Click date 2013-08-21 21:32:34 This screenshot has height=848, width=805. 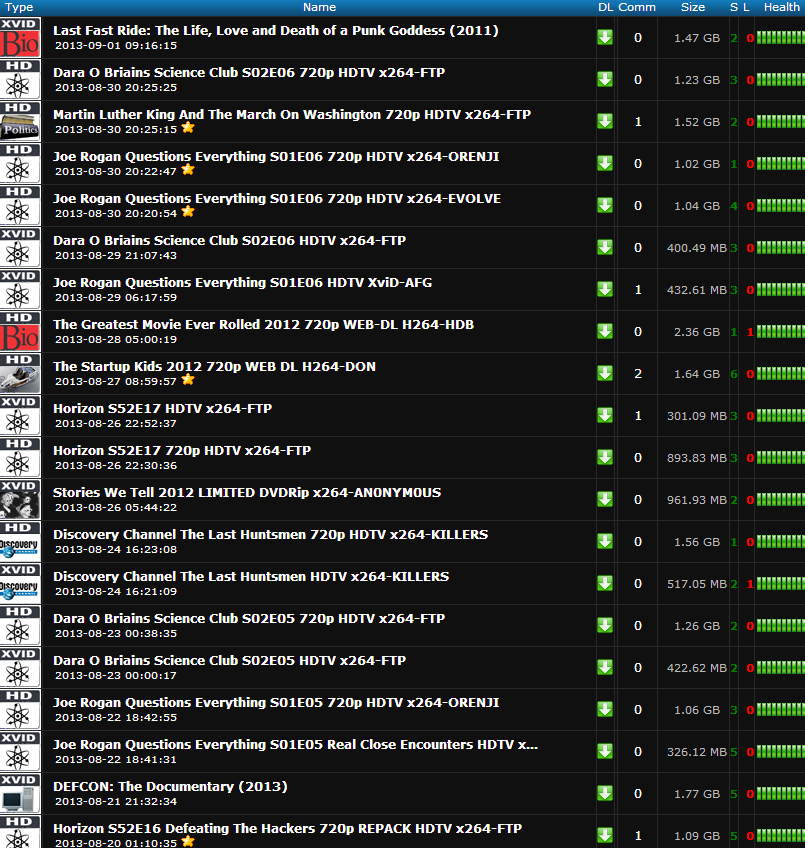point(116,801)
